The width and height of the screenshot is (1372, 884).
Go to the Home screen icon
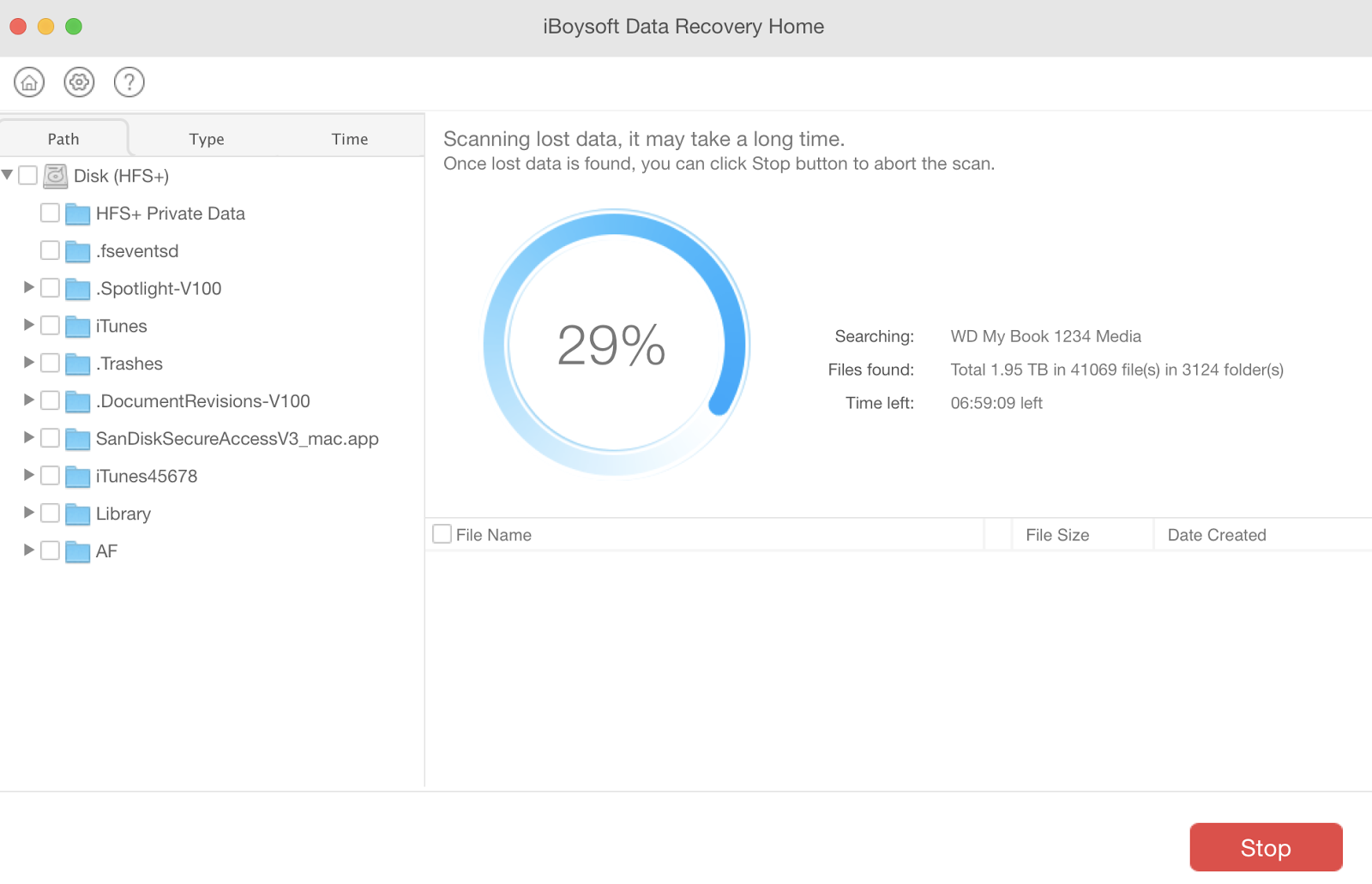click(29, 82)
